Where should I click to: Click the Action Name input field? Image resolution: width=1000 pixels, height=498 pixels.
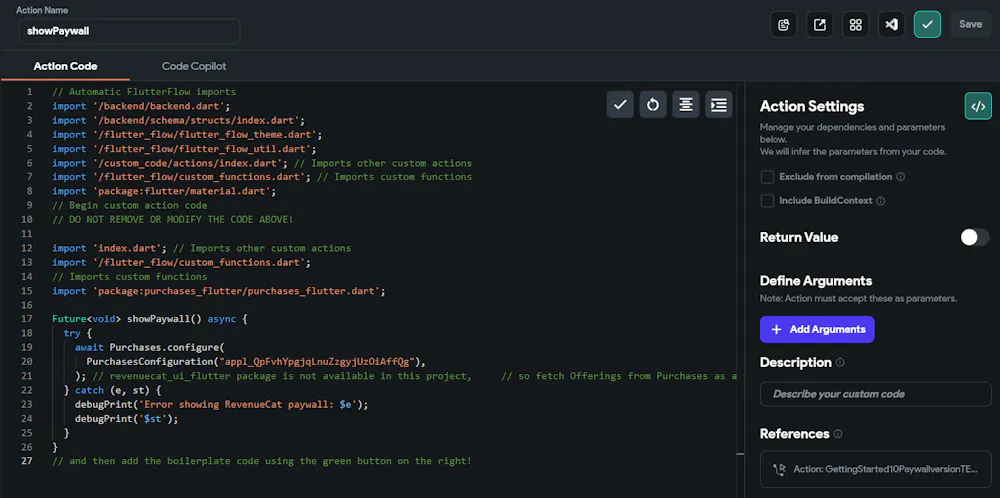129,31
